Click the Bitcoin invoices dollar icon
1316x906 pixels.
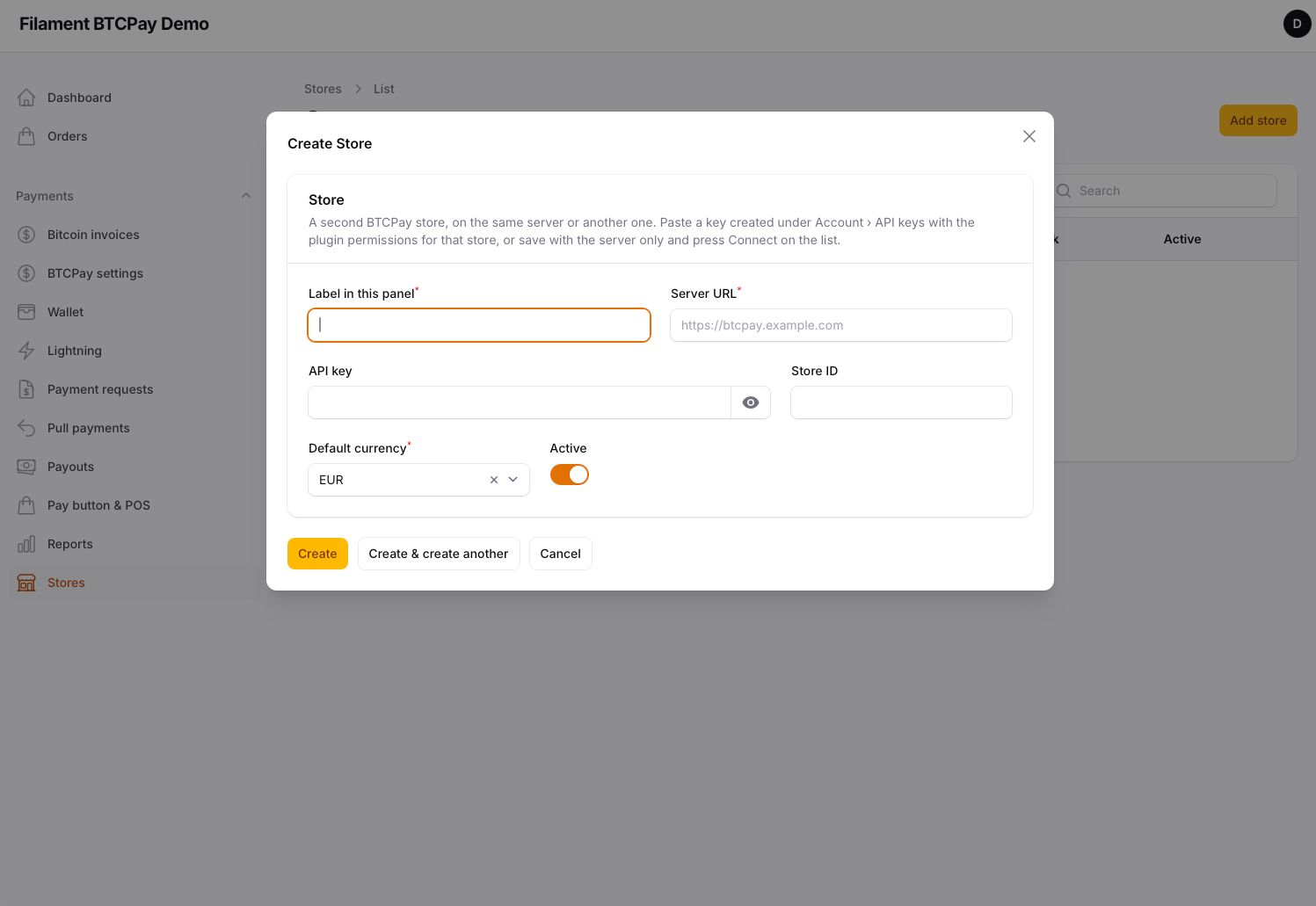[x=26, y=235]
